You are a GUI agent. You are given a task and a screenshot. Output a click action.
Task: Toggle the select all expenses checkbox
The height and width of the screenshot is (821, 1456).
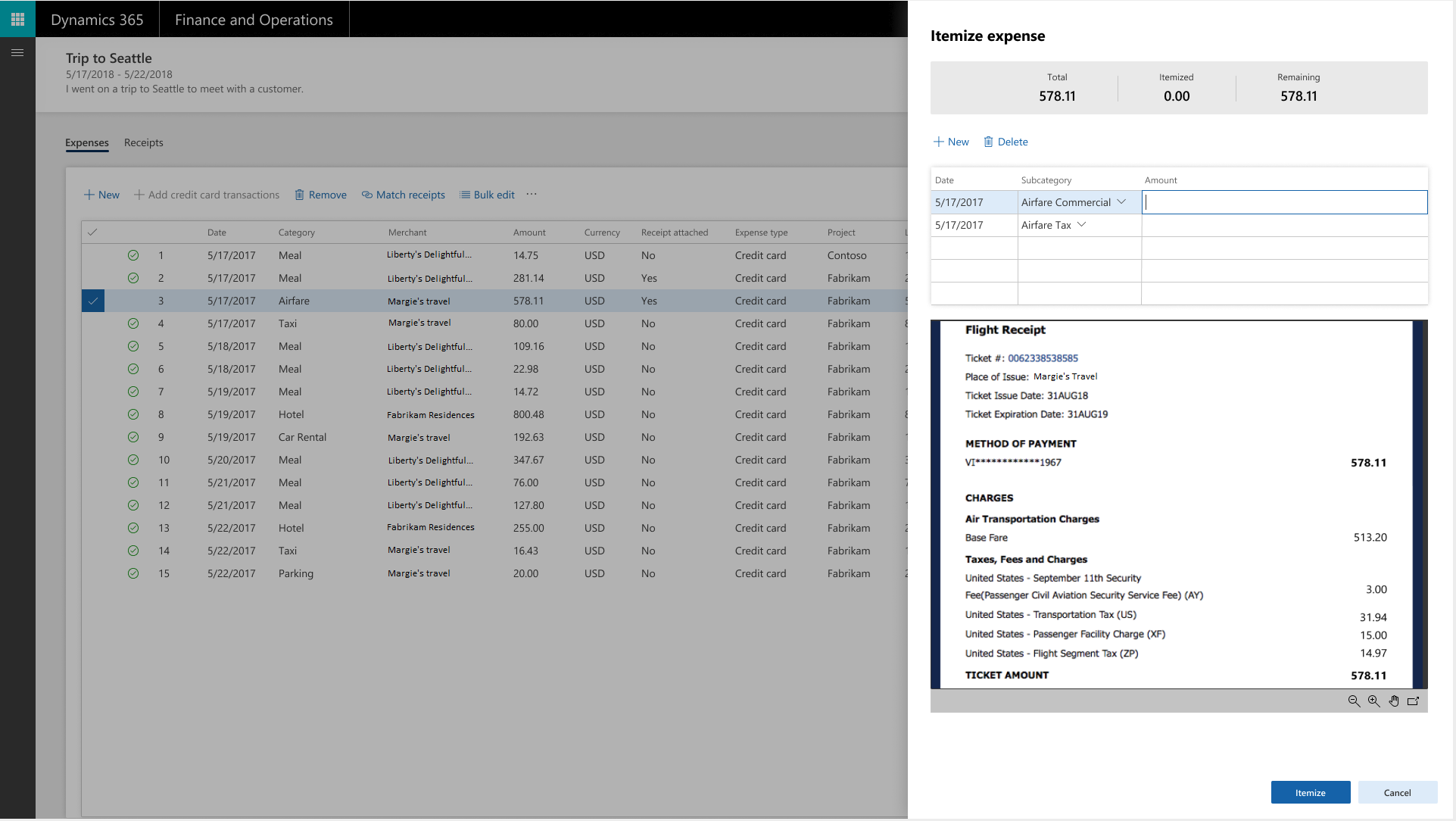[x=93, y=231]
